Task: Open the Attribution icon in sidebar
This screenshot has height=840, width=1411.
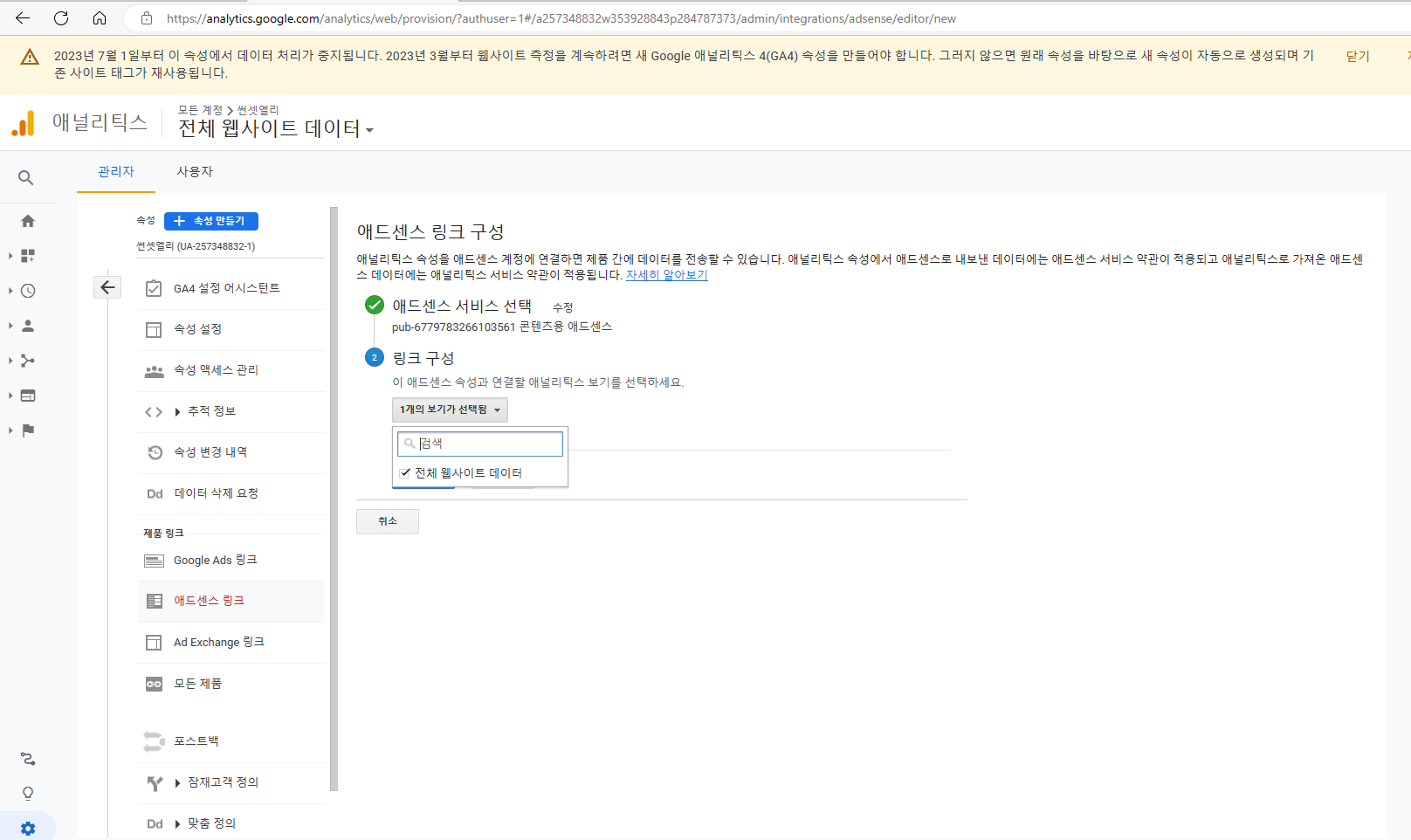Action: pyautogui.click(x=28, y=759)
